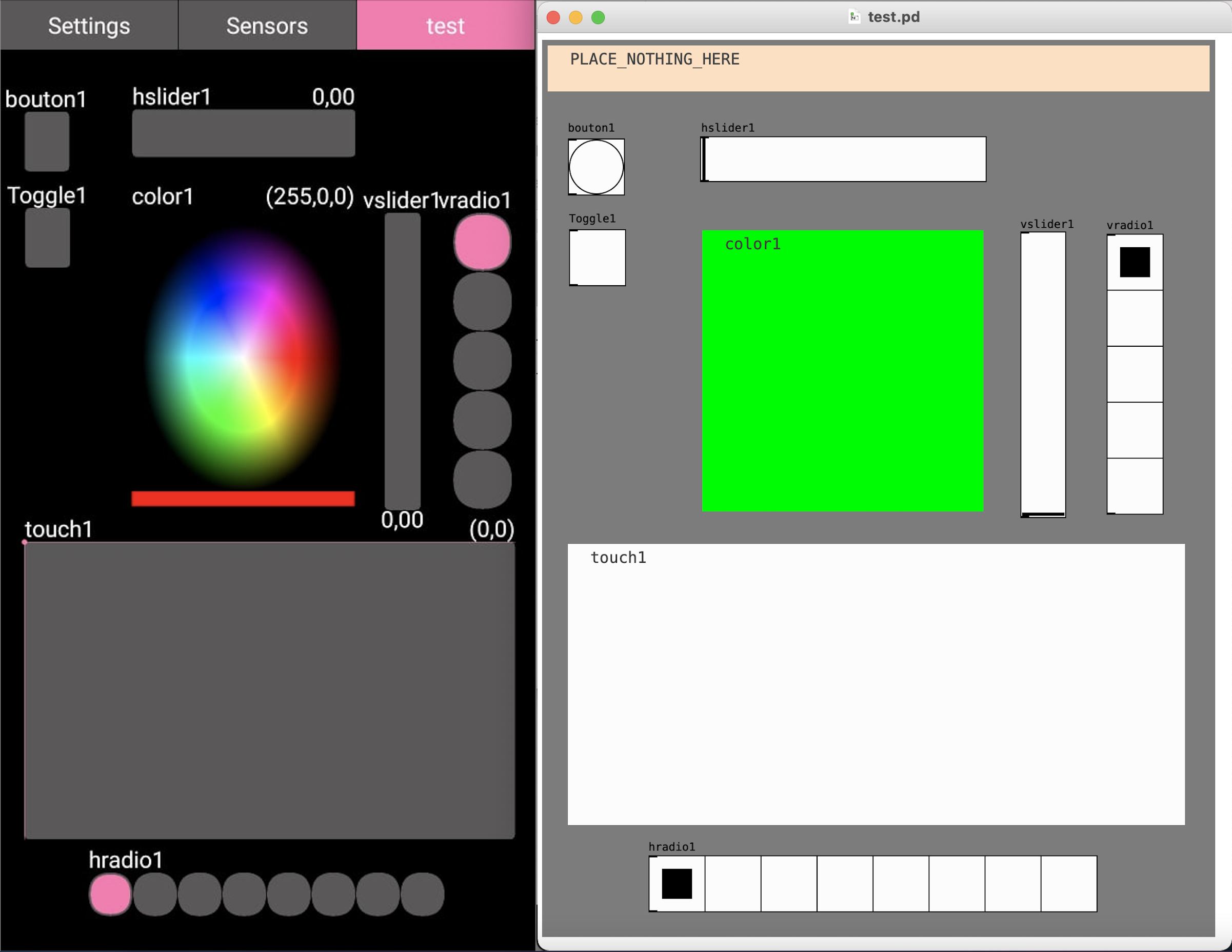Select second vradio1 option in app
The height and width of the screenshot is (952, 1232).
(x=482, y=302)
